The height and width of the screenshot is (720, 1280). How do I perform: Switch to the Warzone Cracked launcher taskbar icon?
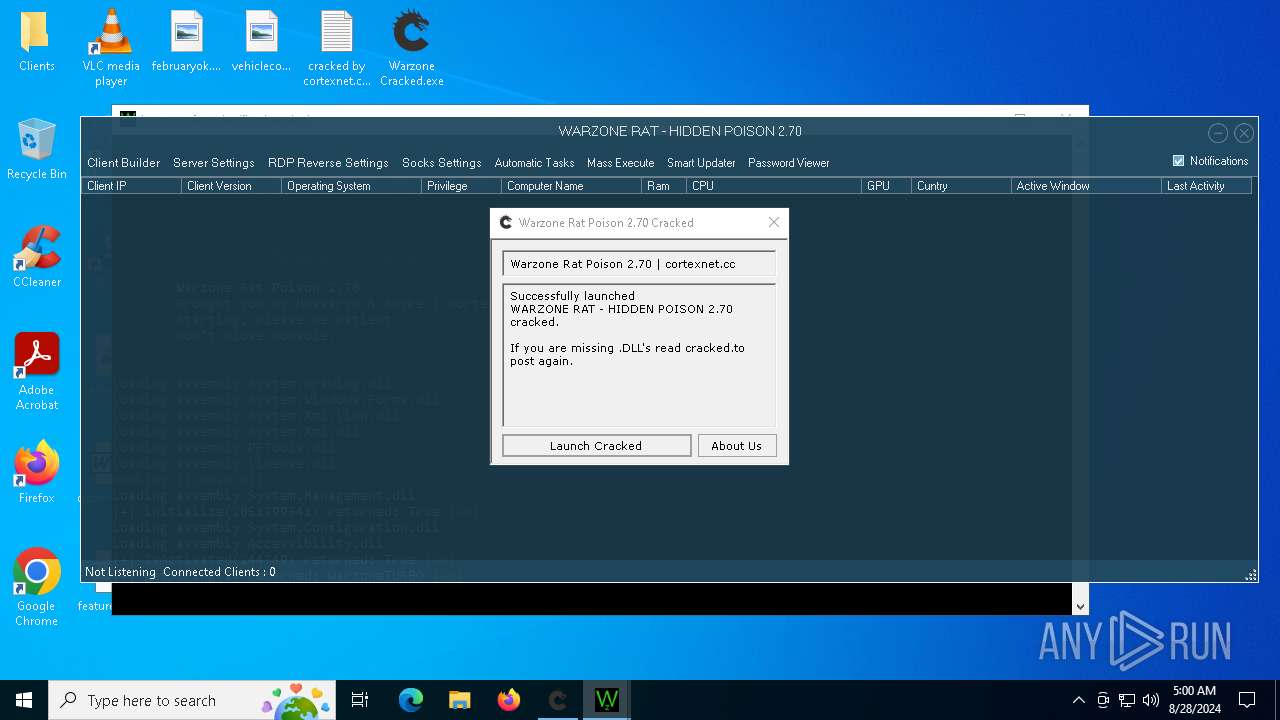[x=558, y=700]
